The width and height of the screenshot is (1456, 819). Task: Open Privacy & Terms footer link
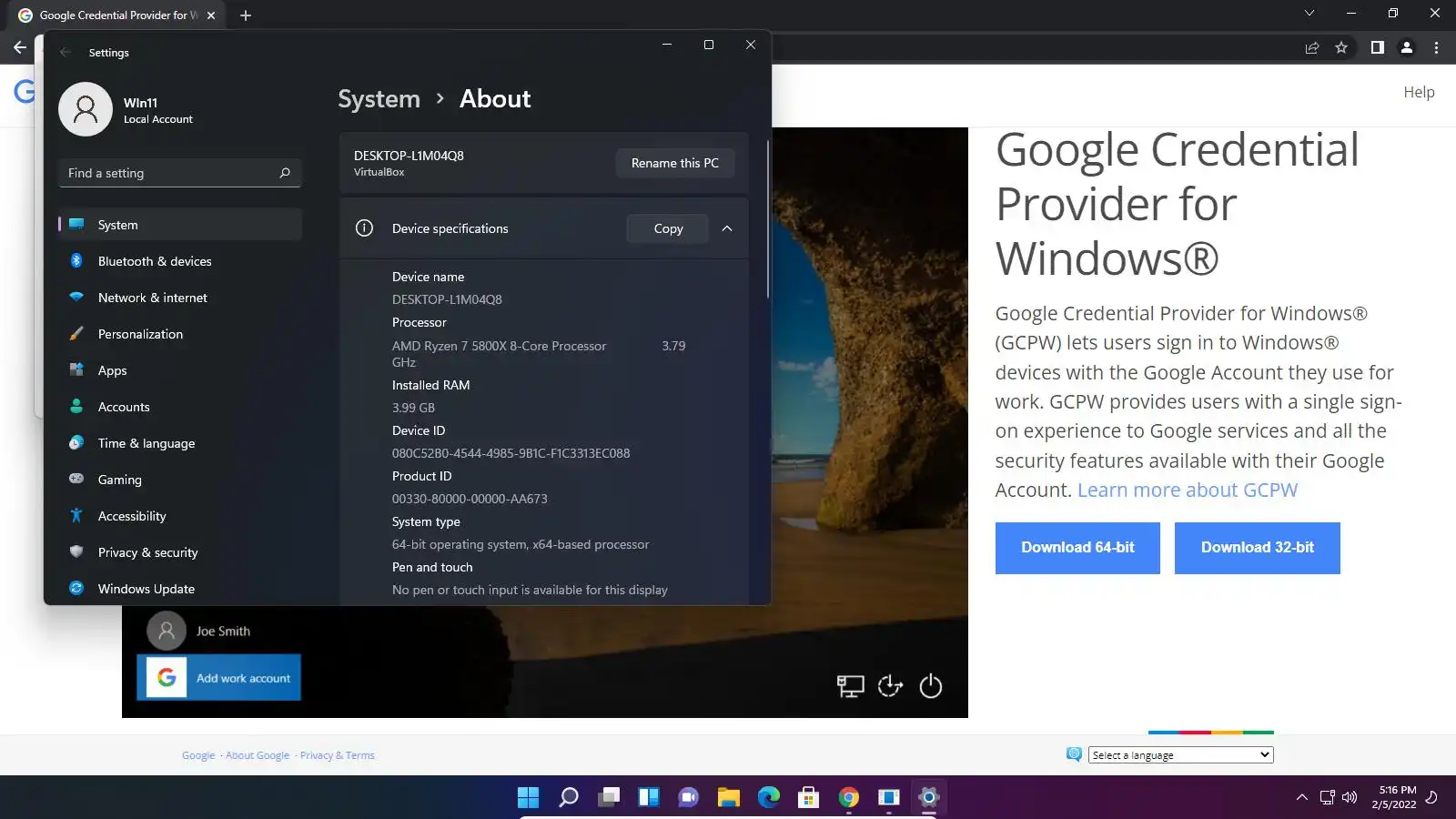point(337,755)
